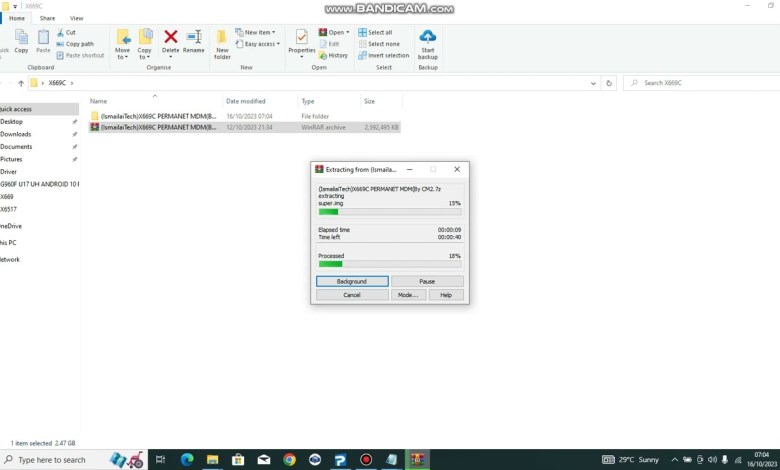Viewport: 780px width, 470px height.
Task: Open Google Chrome from the taskbar
Action: 289,459
